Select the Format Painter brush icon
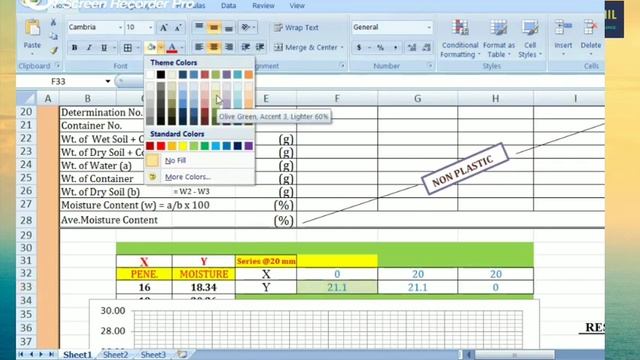 (53, 50)
